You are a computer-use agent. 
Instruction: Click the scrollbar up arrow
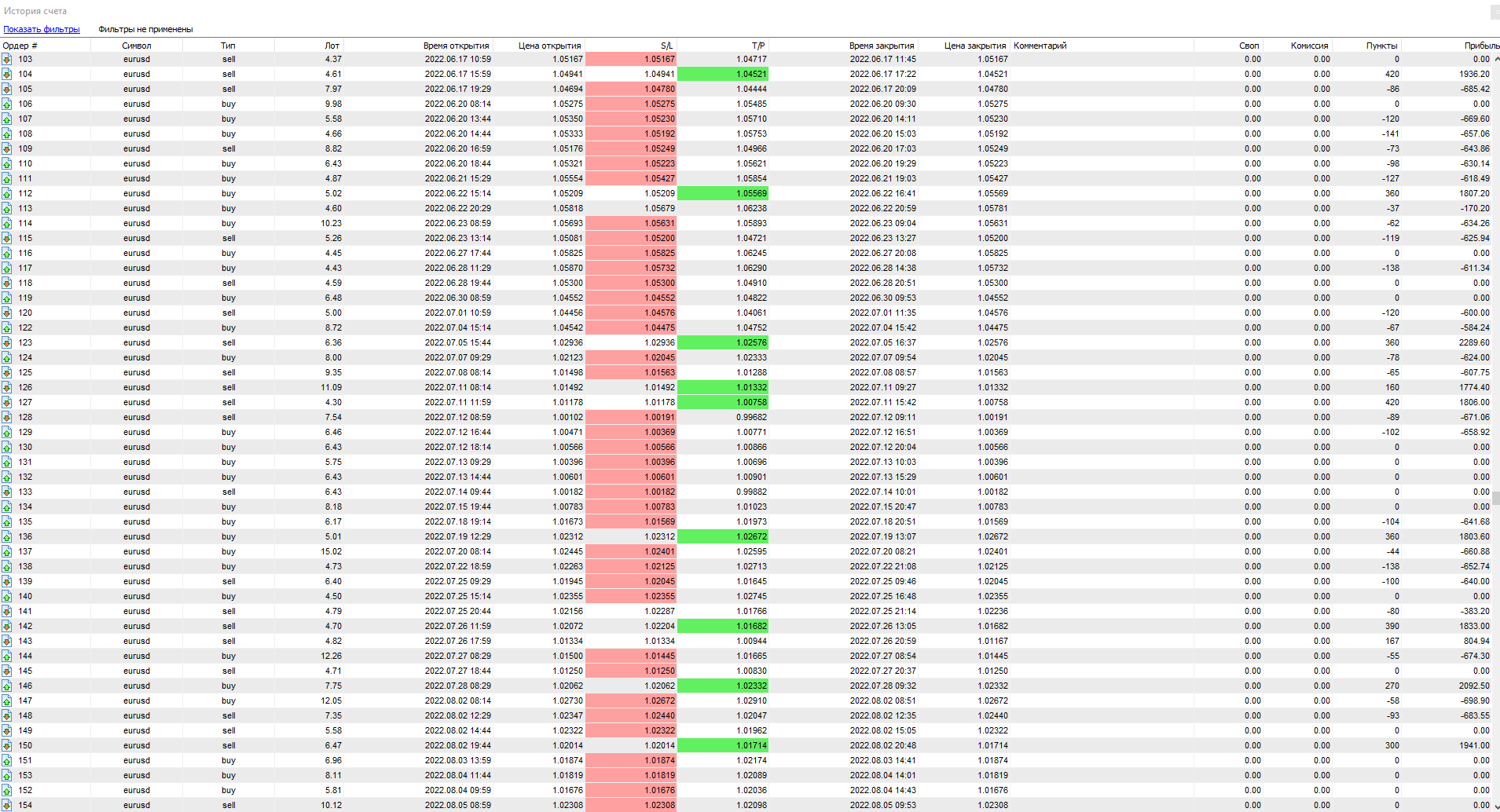tap(1495, 58)
